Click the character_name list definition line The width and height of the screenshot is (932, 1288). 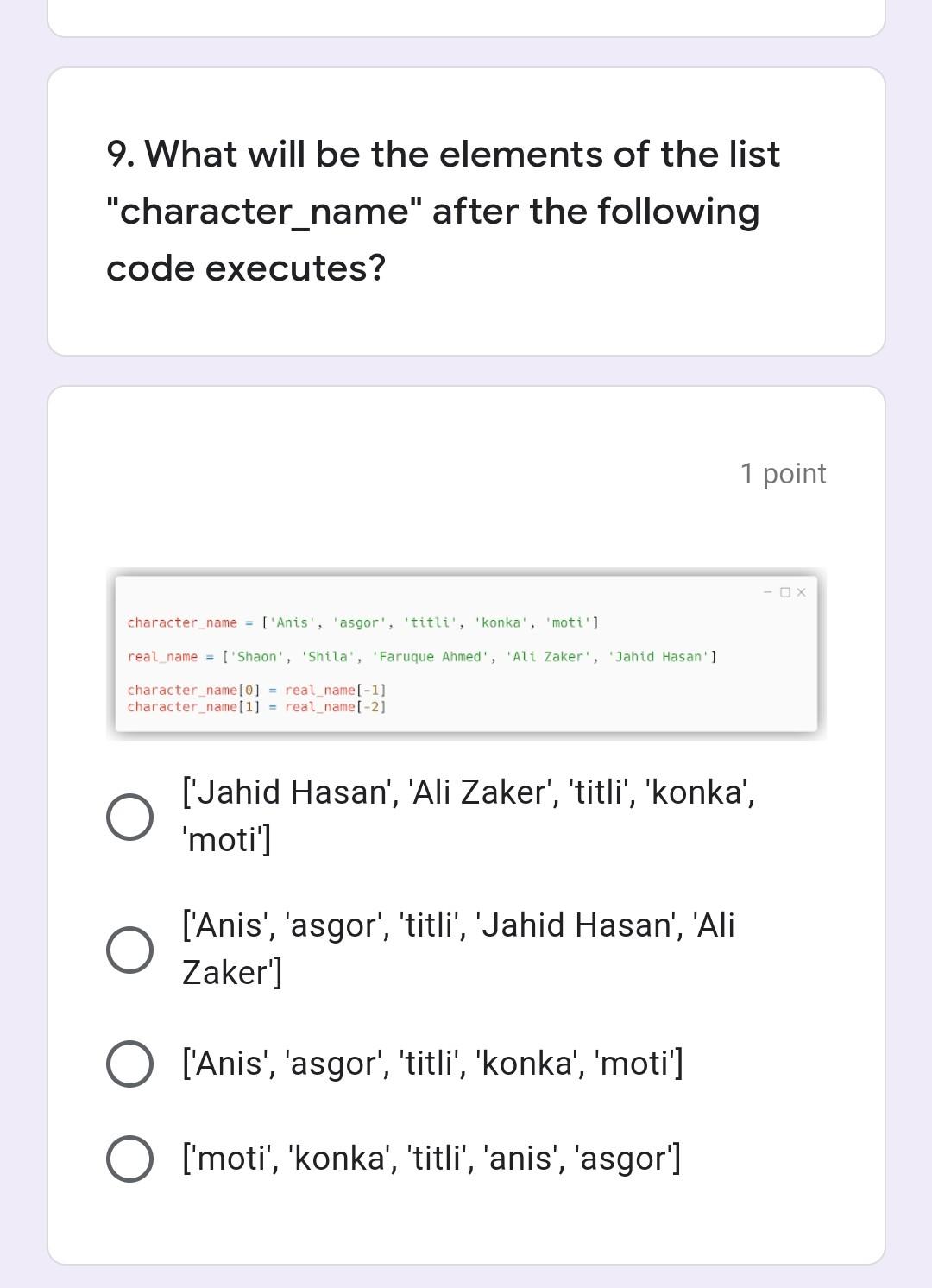click(x=363, y=622)
